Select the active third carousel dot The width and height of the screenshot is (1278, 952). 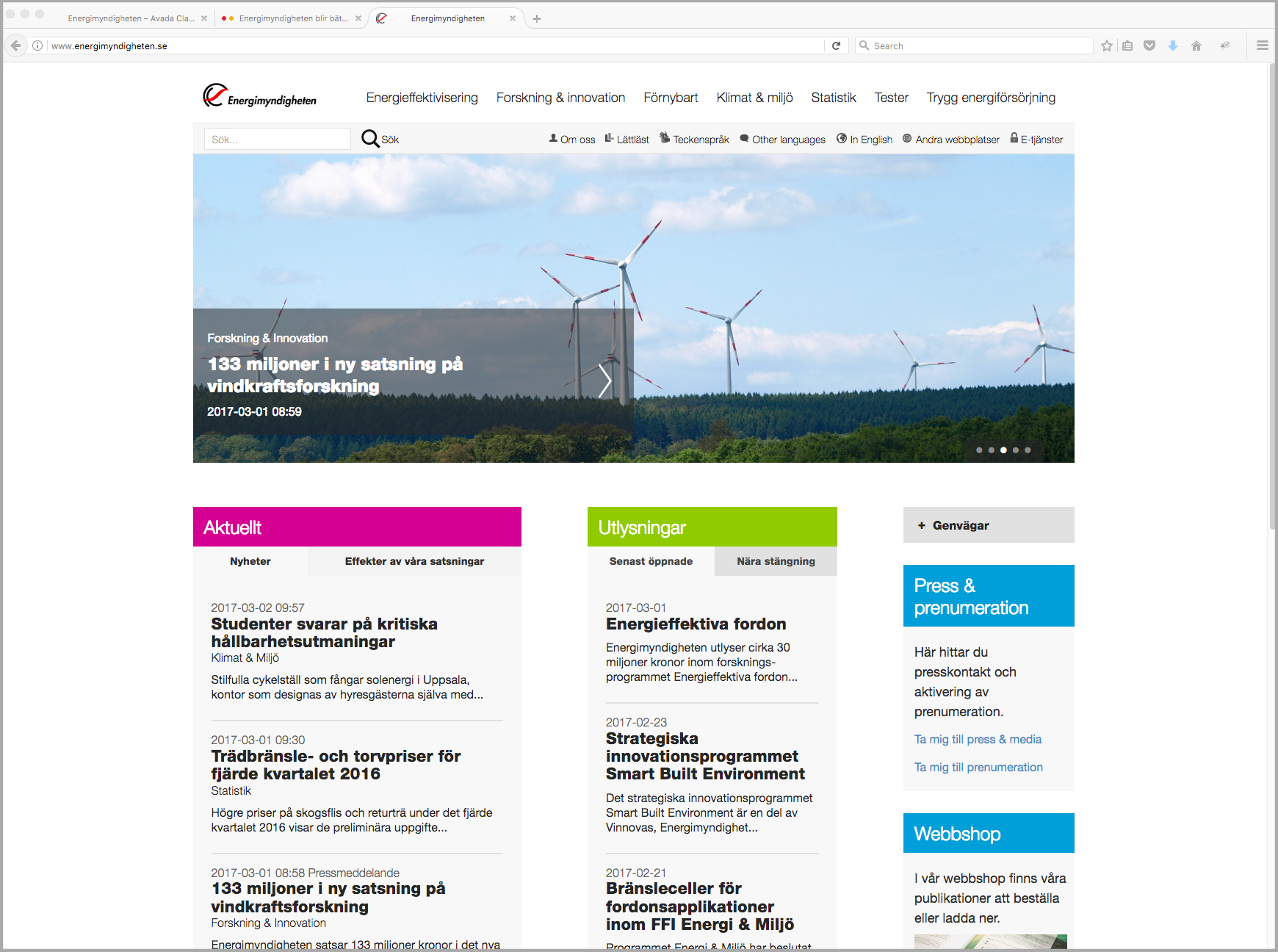click(x=1003, y=450)
